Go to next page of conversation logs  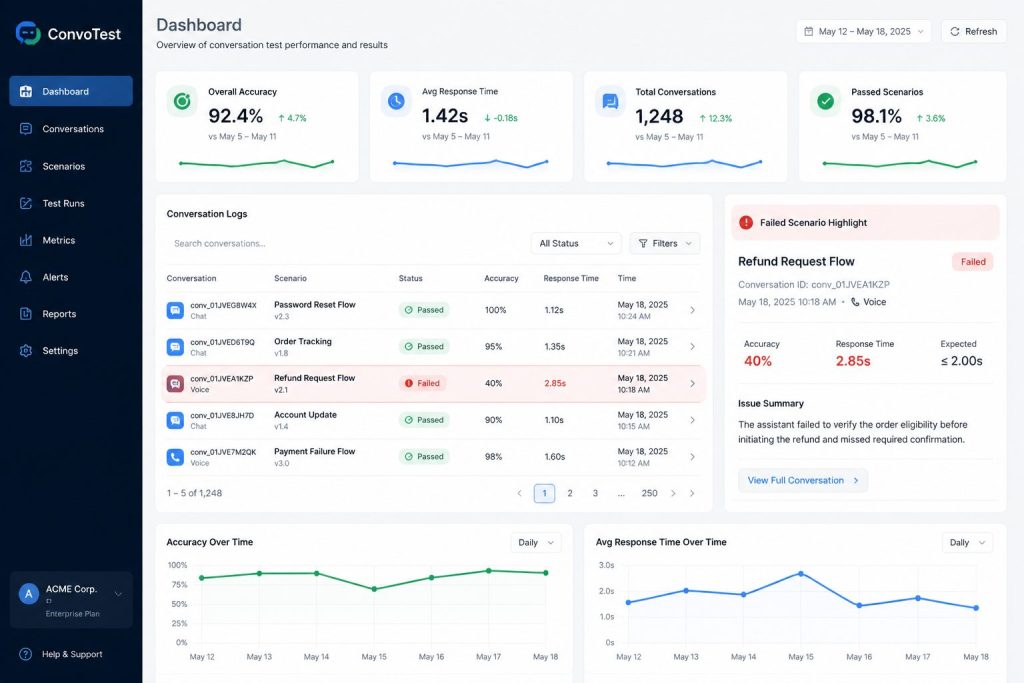point(673,493)
